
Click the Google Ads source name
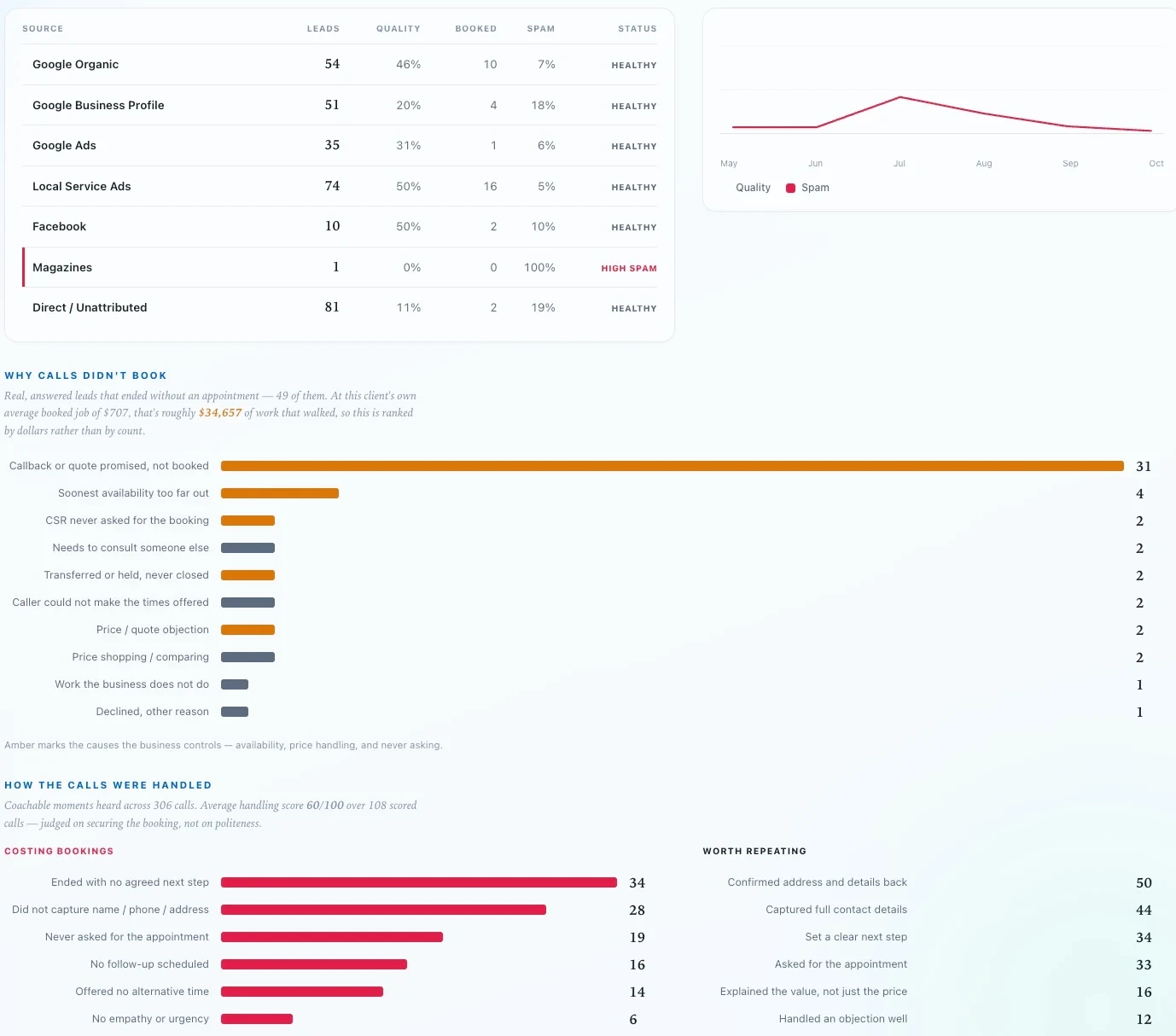(x=64, y=146)
